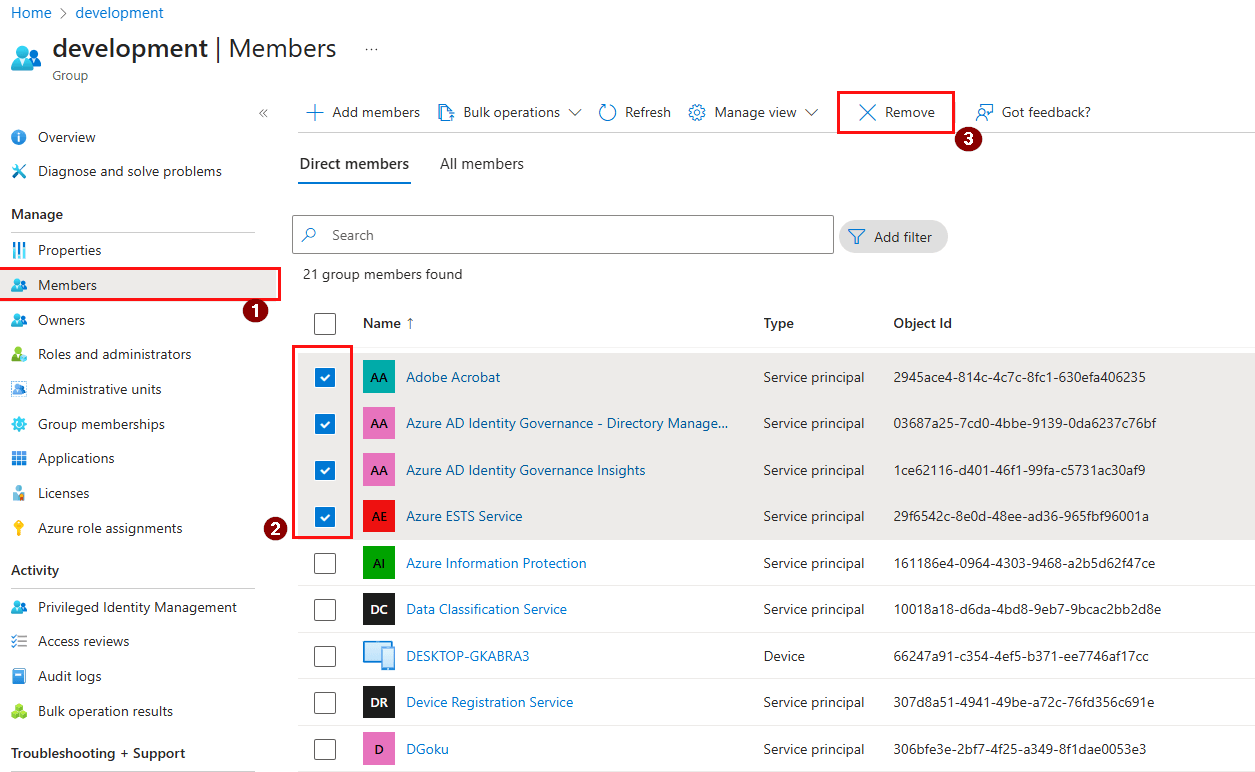Screen dimensions: 1255x772
Task: Click the Got feedback icon
Action: 987,112
